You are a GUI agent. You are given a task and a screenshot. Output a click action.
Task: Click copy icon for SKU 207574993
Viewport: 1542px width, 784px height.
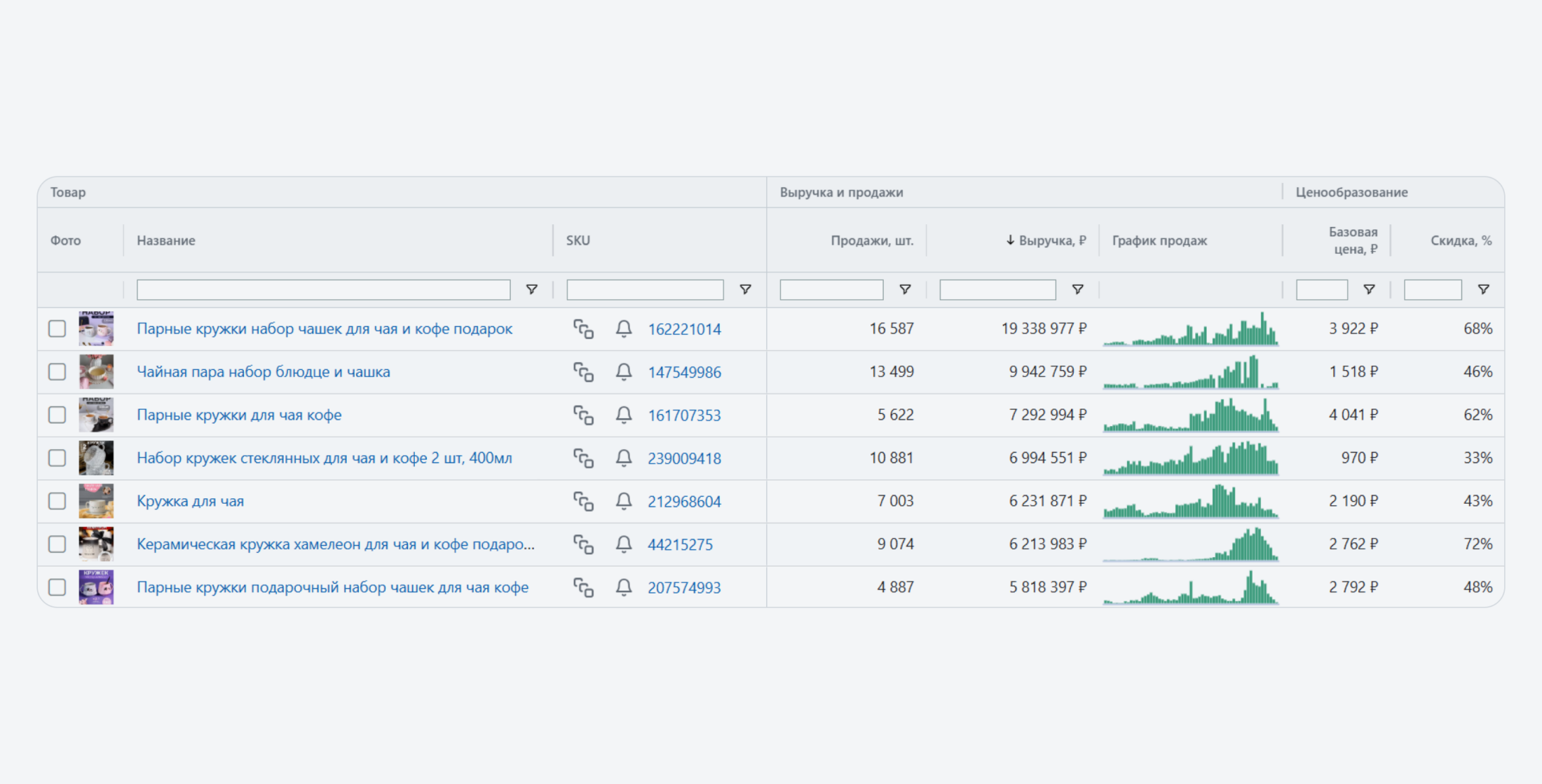[583, 587]
